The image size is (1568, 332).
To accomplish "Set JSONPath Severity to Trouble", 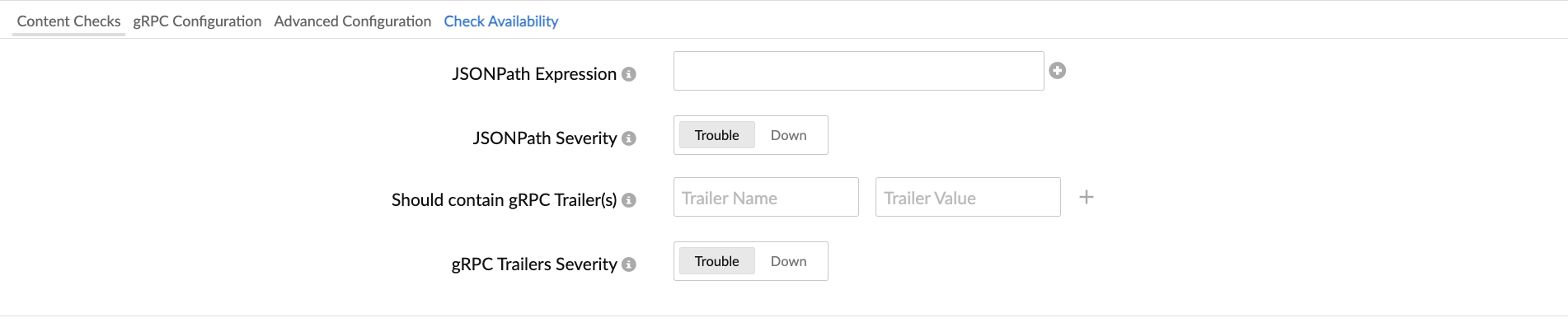I will (716, 135).
